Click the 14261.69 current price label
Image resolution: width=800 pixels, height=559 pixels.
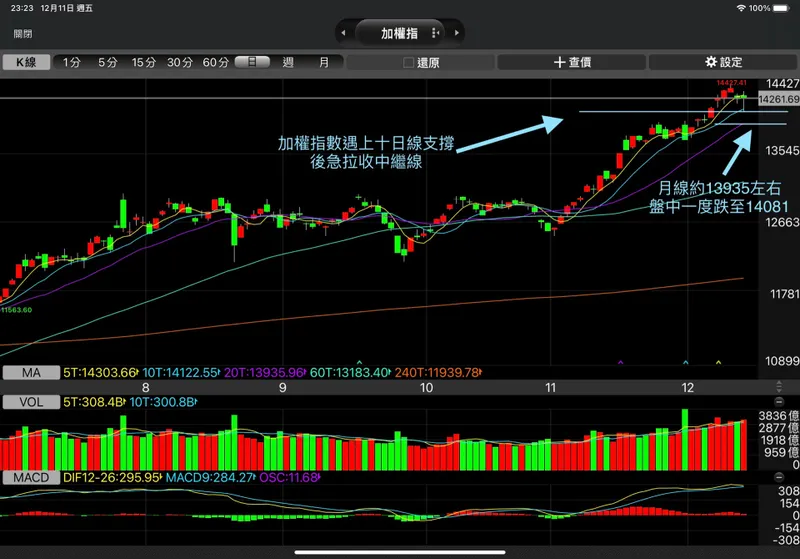(x=779, y=99)
